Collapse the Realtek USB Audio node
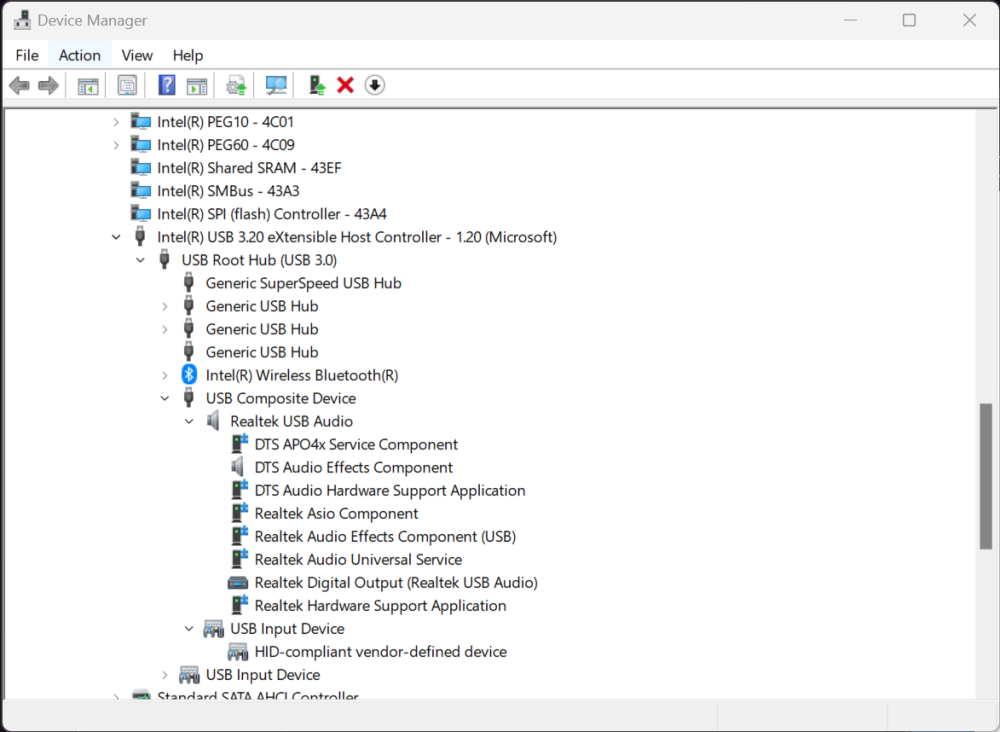Screen dimensions: 1000x732 189,421
